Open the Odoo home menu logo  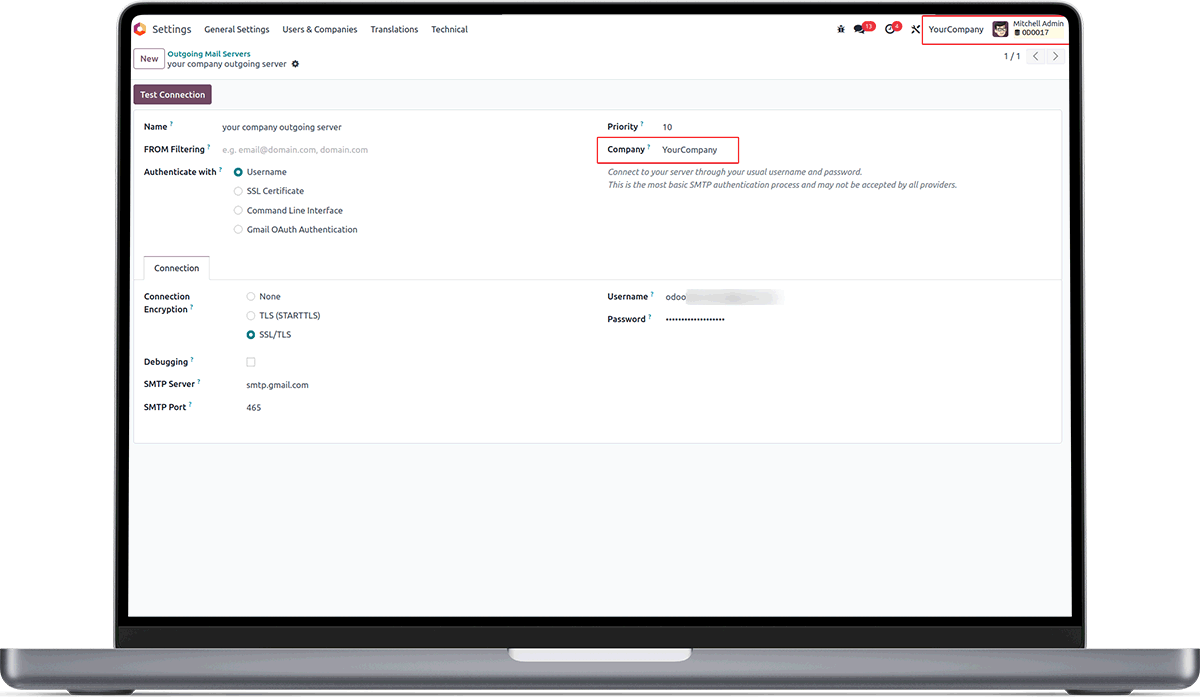[x=140, y=29]
